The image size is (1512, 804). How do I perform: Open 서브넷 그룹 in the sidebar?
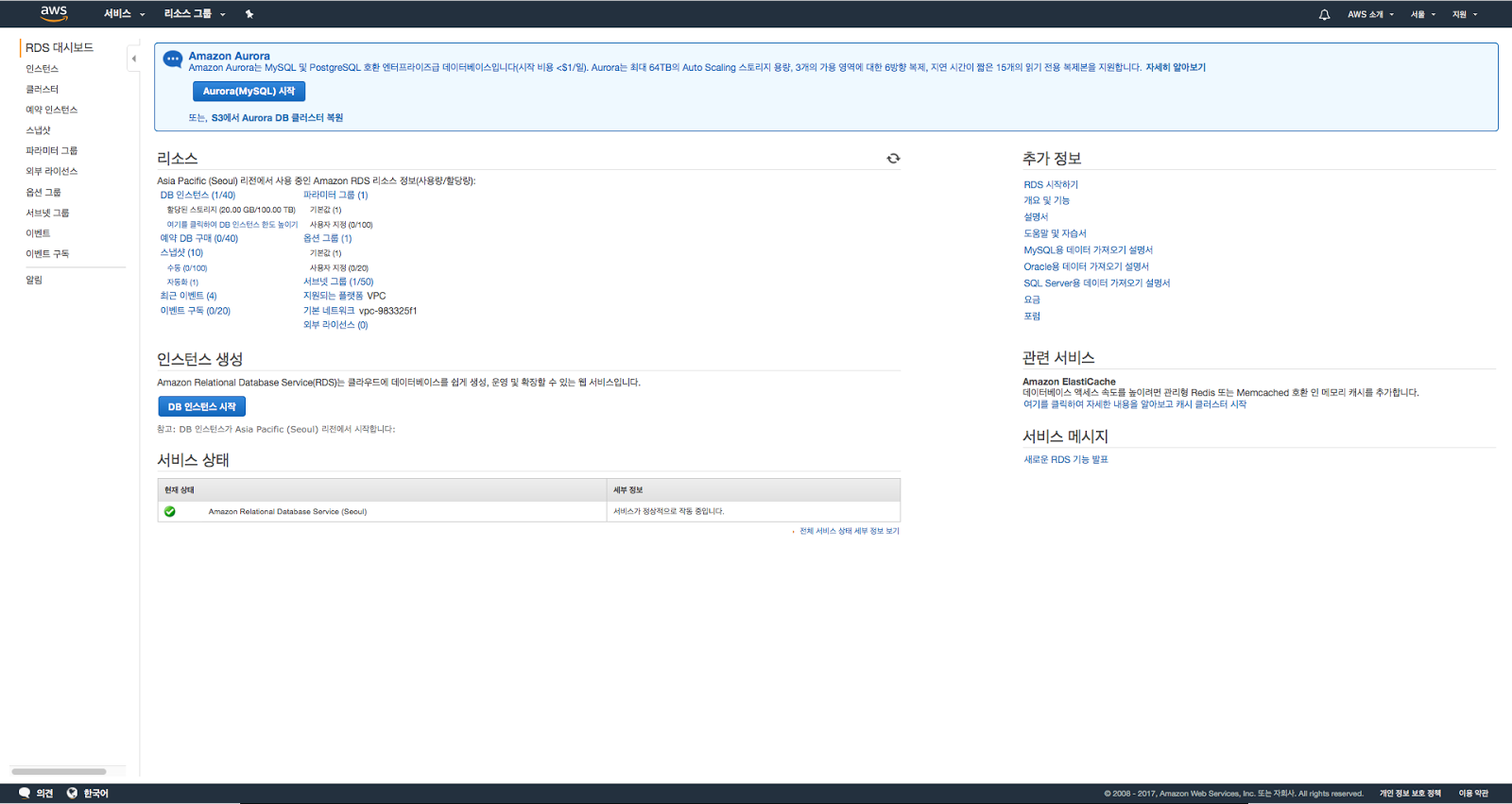pos(47,214)
